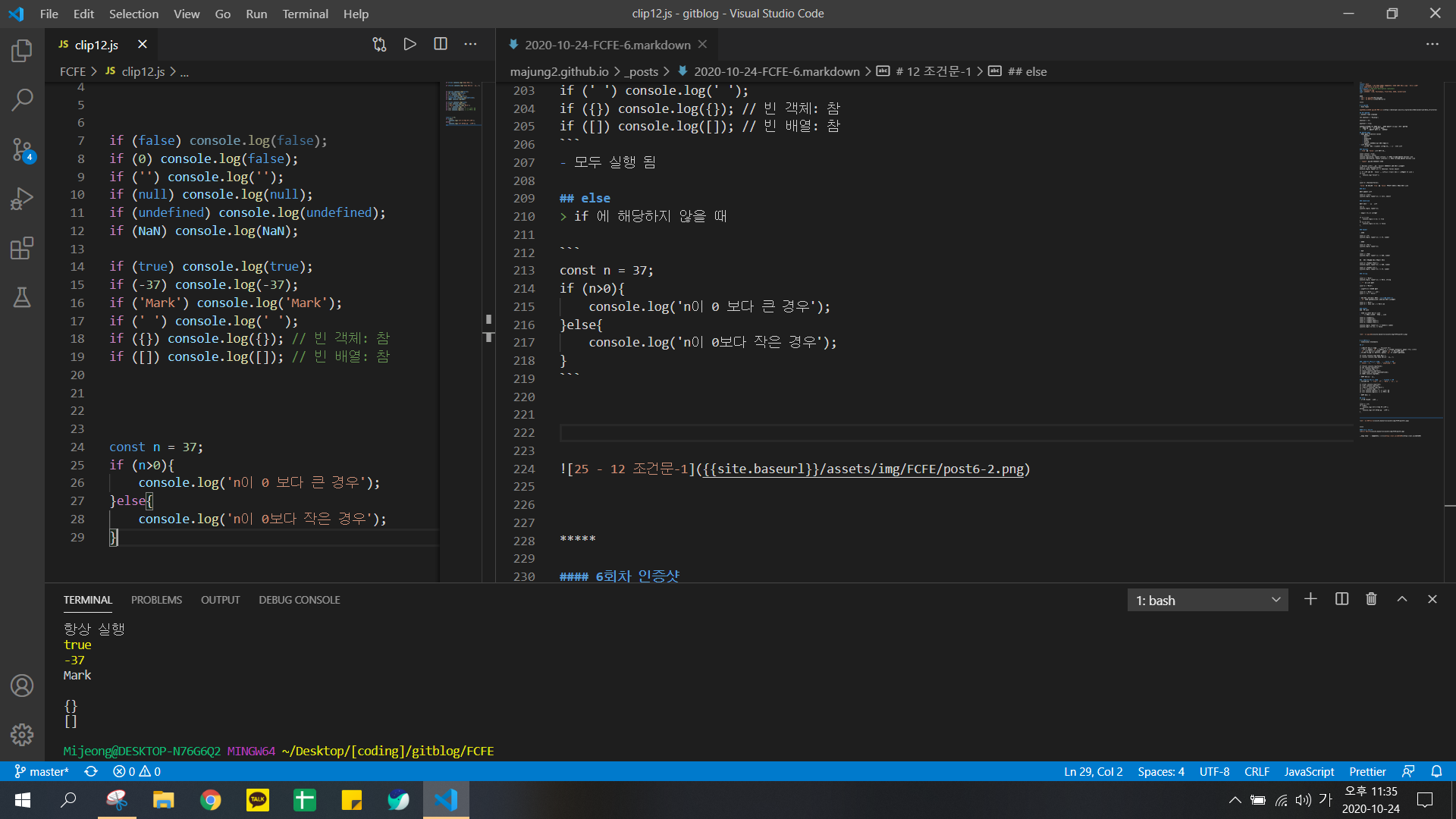
Task: Synchronize changes from status bar
Action: click(91, 771)
